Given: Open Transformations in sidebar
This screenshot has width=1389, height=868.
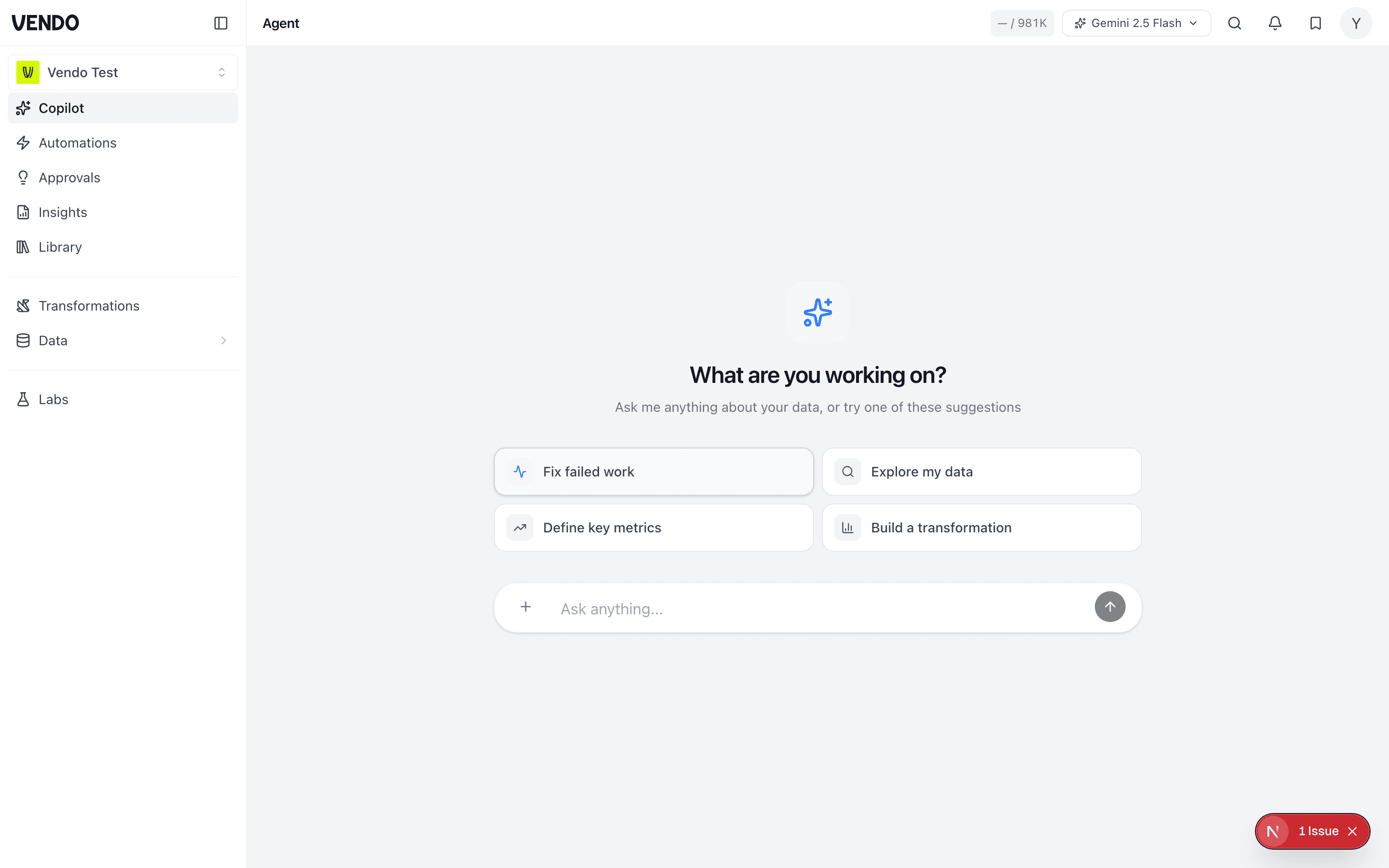Looking at the screenshot, I should (x=123, y=306).
